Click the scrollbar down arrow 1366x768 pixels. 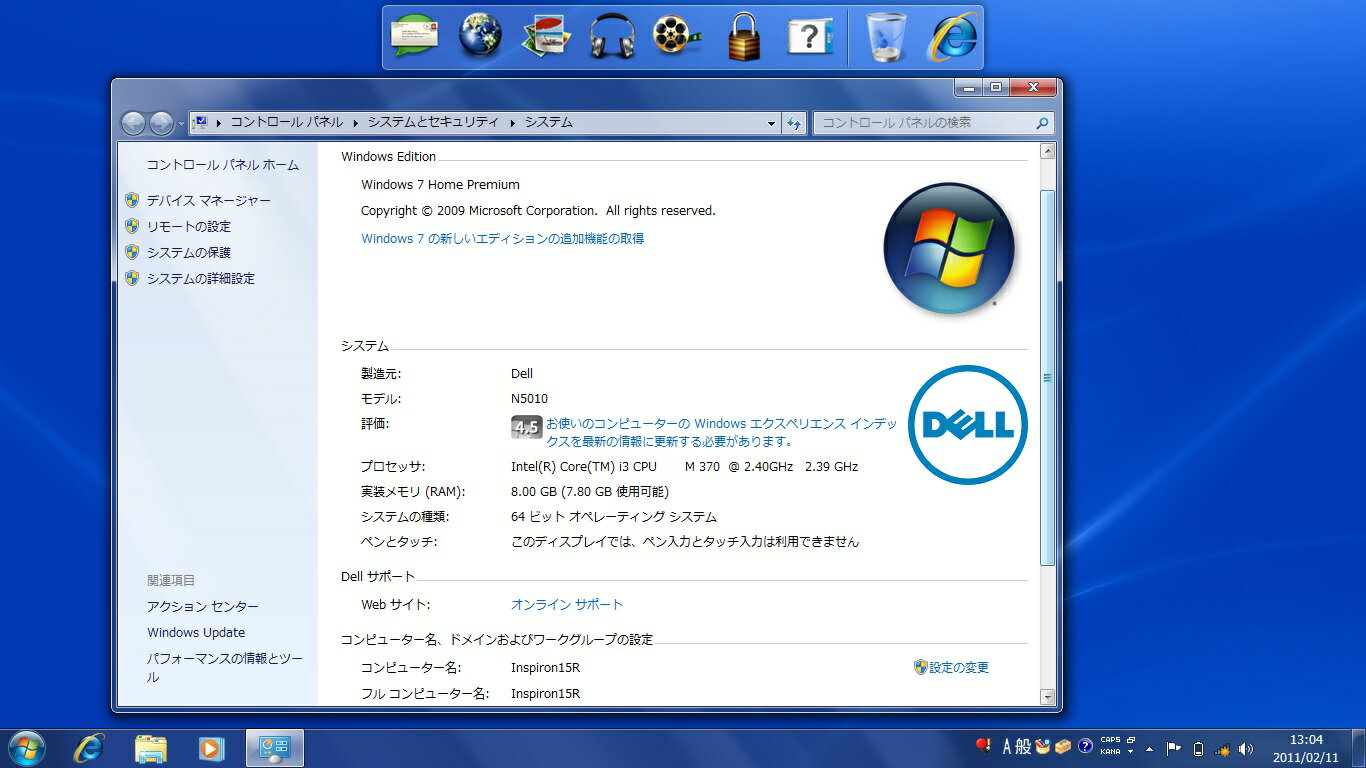(x=1047, y=697)
